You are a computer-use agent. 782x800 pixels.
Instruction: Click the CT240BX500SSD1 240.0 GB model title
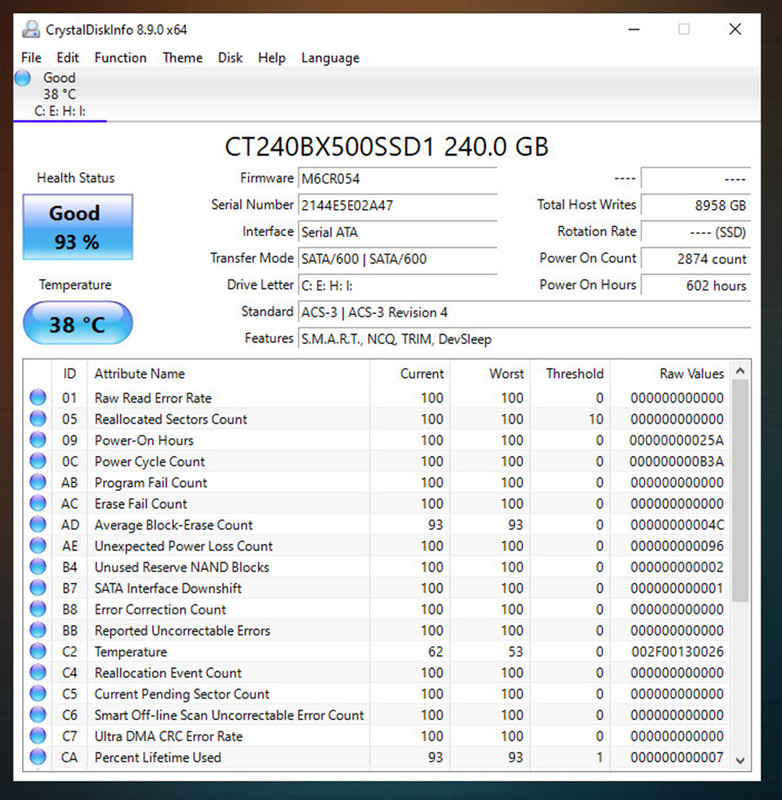387,146
